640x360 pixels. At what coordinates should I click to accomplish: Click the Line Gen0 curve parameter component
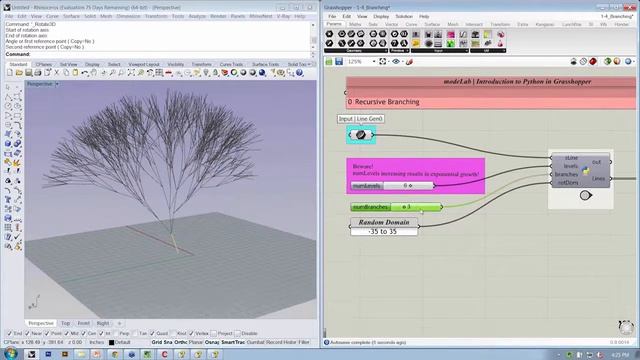[361, 135]
